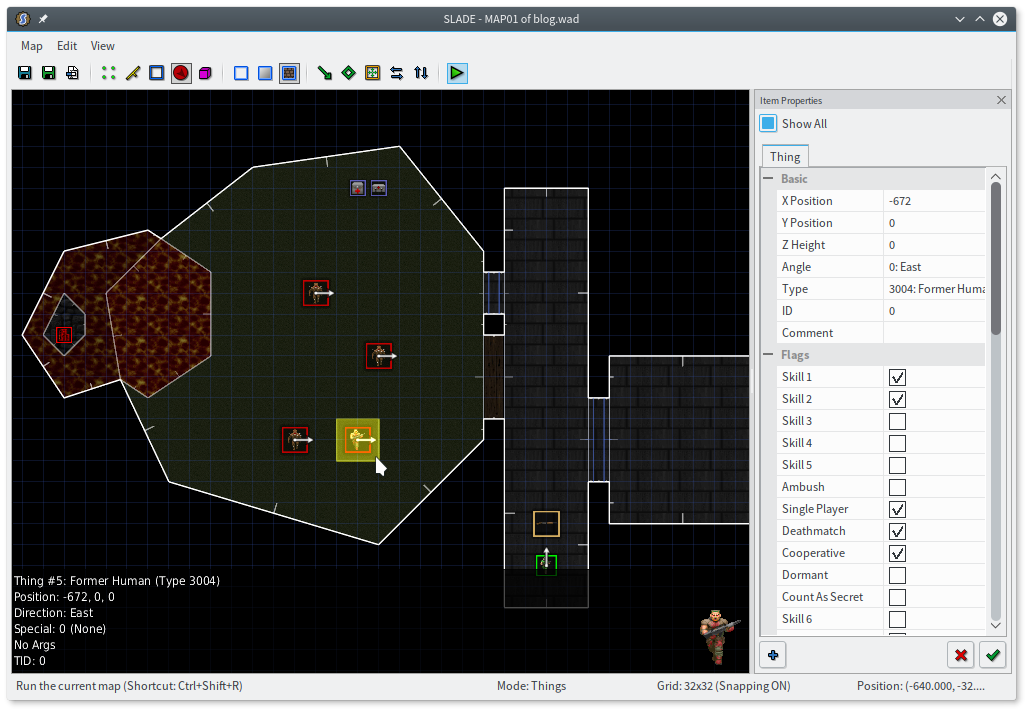Click the 'Grid: 32x32 (Snapping ON)' status text

[723, 686]
